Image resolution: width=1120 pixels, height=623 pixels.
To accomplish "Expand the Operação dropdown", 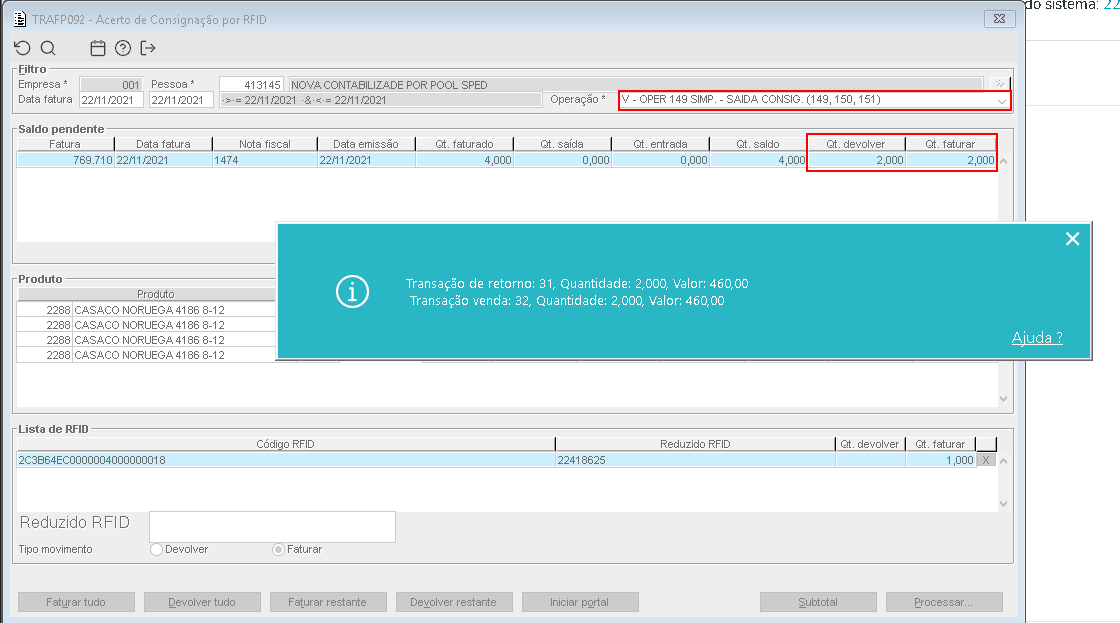I will 1002,101.
